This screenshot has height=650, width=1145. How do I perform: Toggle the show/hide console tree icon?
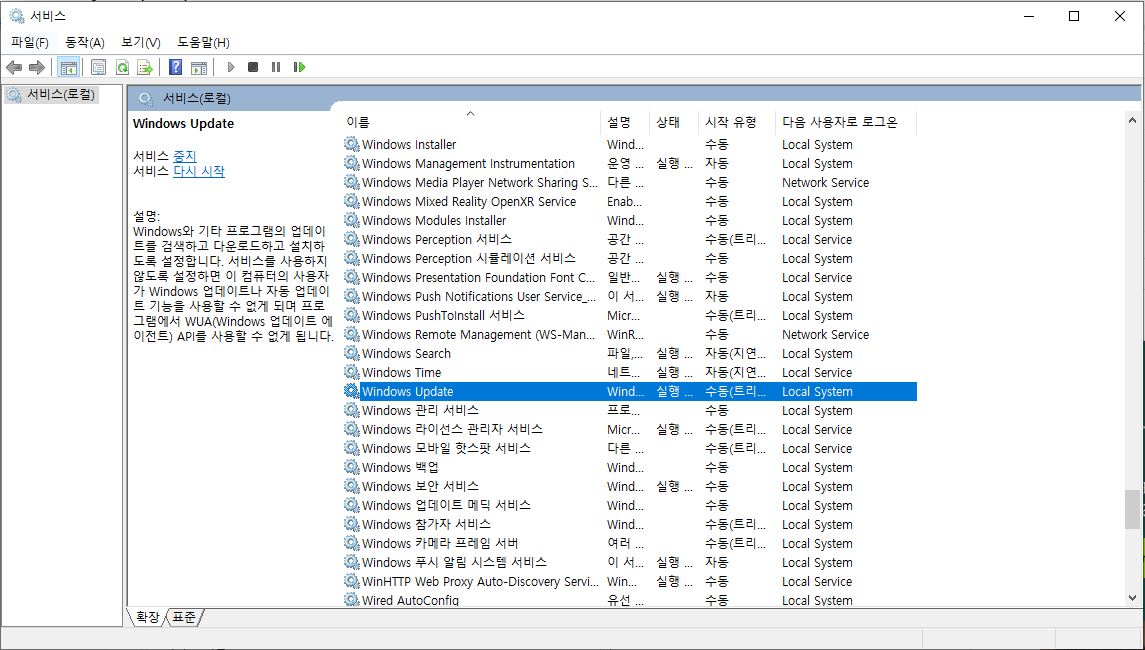click(69, 67)
